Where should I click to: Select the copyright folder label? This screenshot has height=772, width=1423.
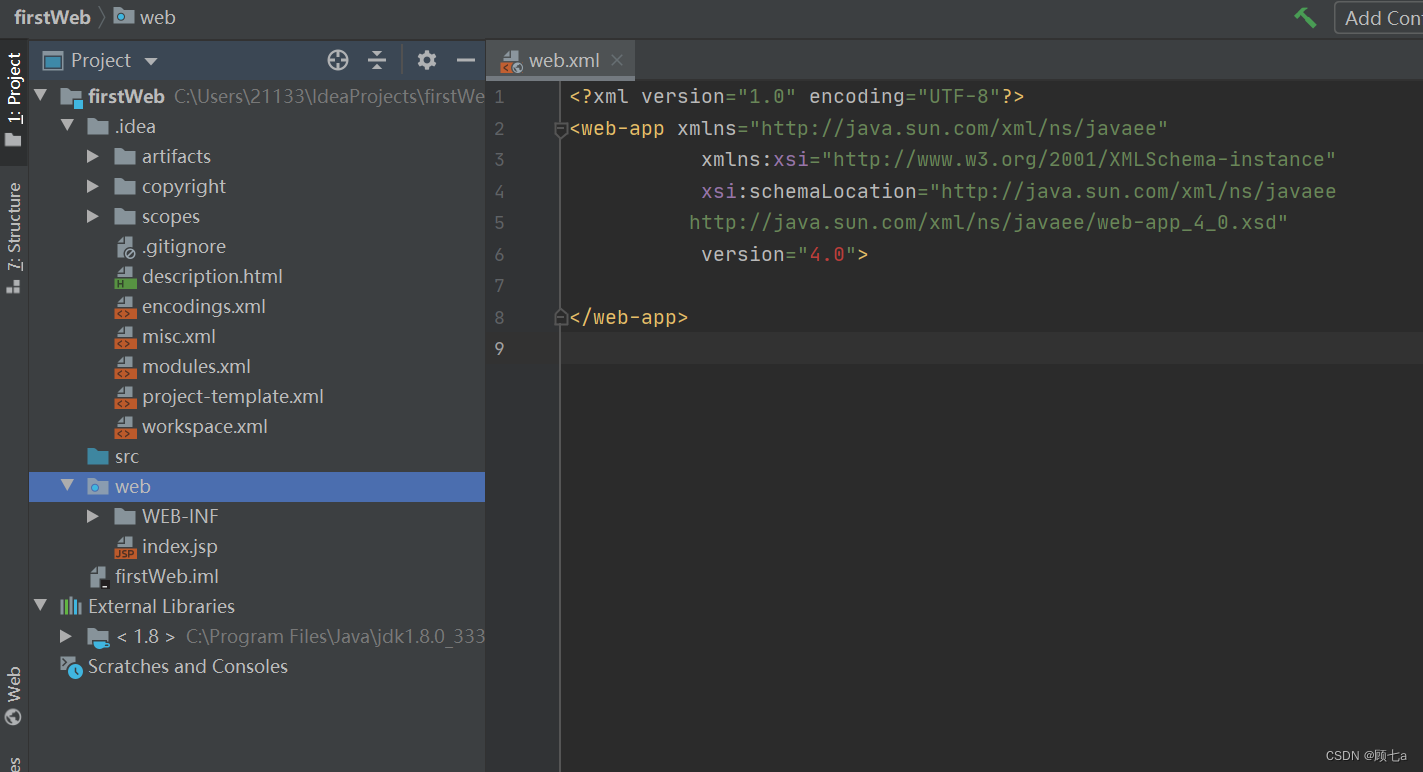pos(184,186)
